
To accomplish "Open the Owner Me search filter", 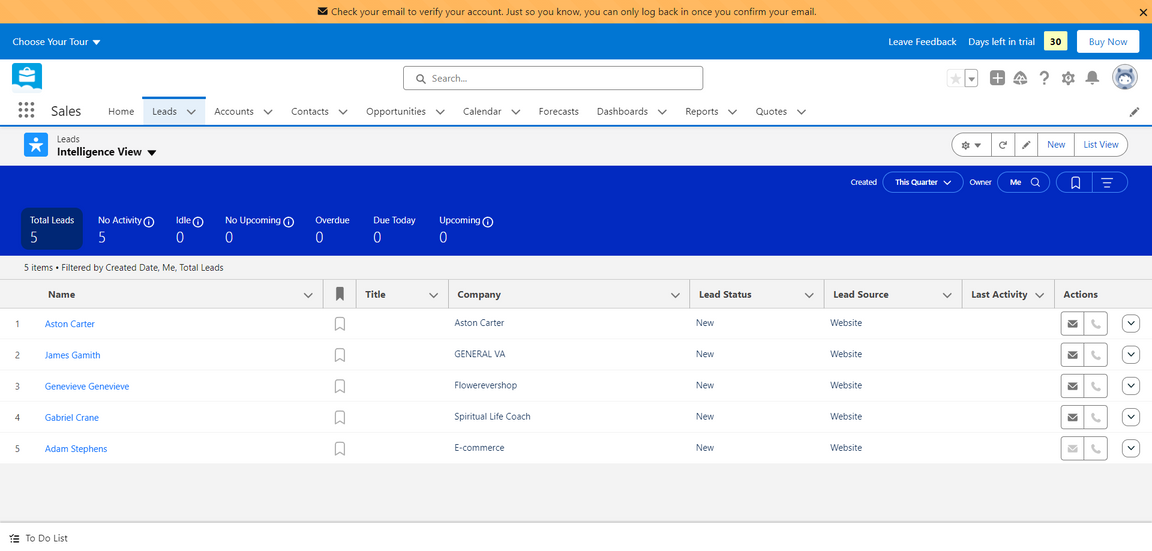I will click(1023, 182).
